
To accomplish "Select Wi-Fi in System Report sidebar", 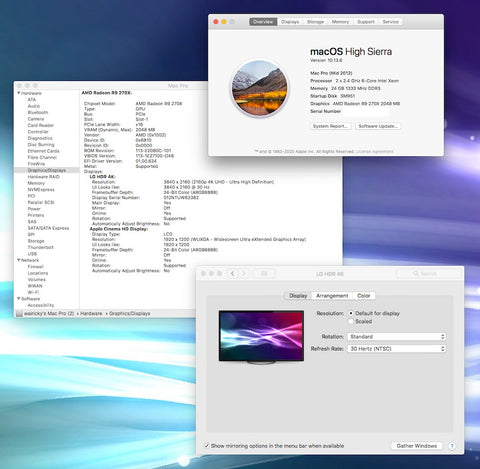I will tap(33, 292).
